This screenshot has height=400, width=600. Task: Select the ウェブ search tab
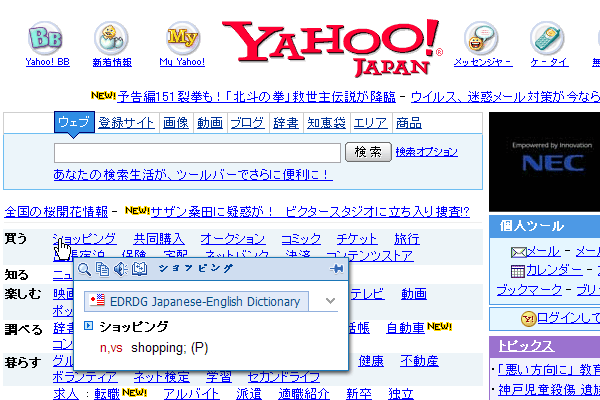(74, 122)
